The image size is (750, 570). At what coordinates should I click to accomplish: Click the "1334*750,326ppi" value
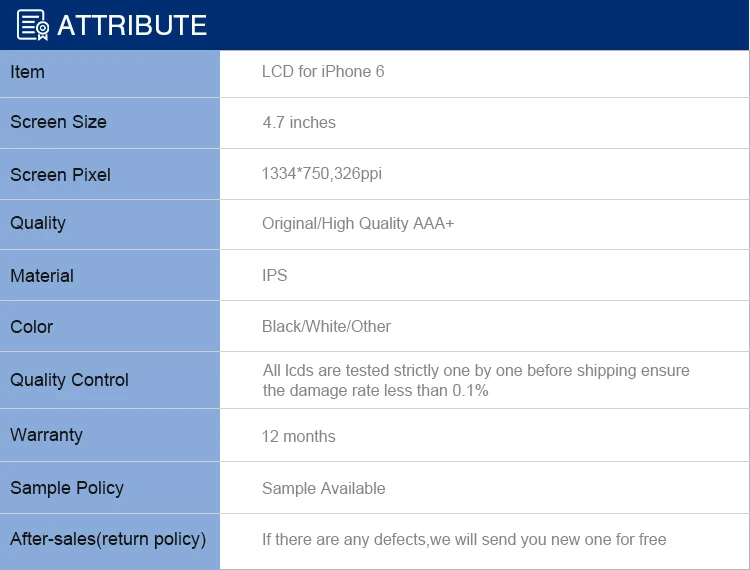322,174
